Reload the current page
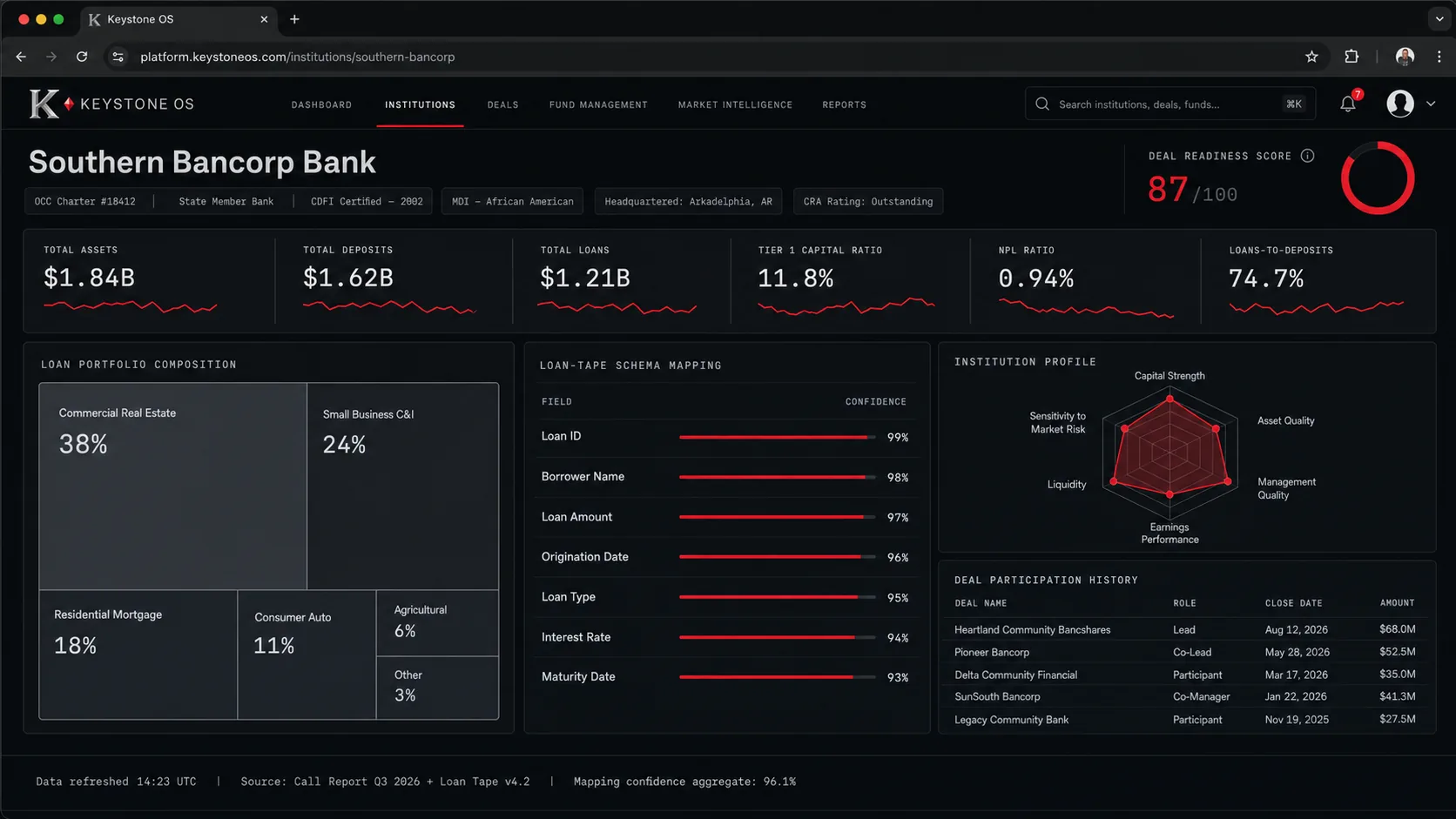1456x819 pixels. tap(82, 57)
